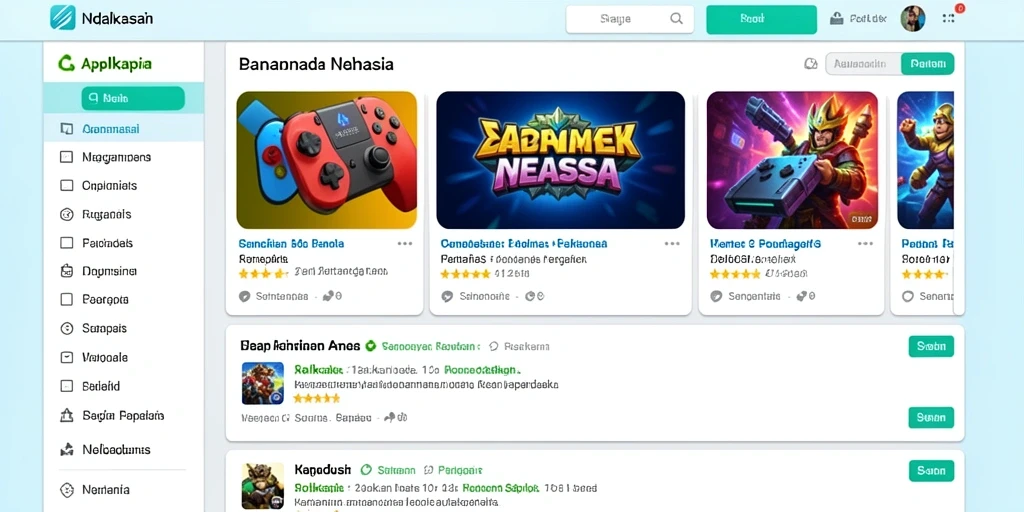Click the green Applkapia refresh icon

pos(66,63)
